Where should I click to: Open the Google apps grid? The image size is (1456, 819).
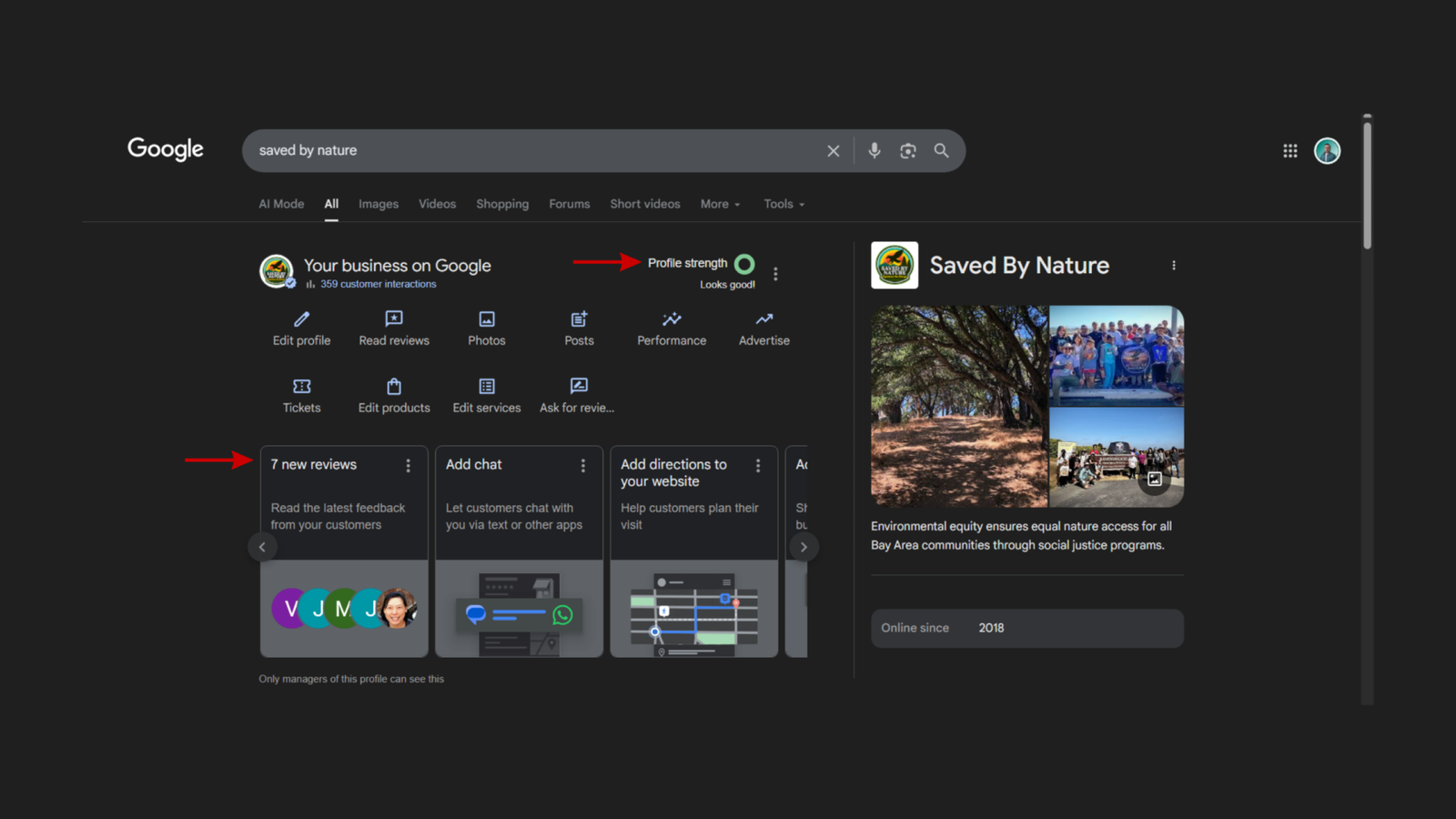pos(1289,150)
